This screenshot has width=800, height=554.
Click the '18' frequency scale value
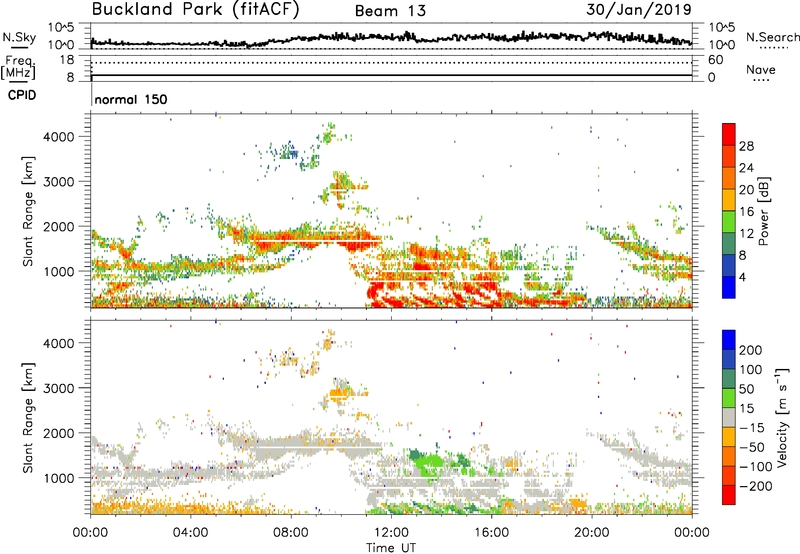[67, 60]
